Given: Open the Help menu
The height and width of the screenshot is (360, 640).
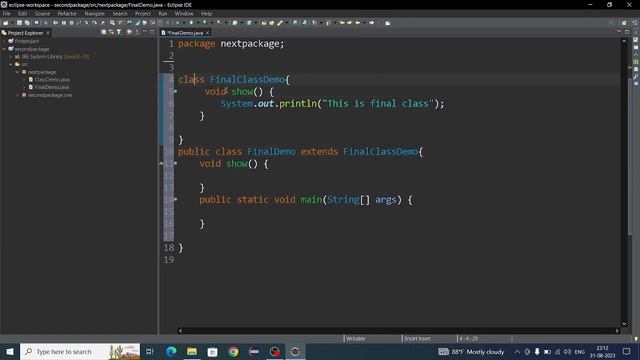Looking at the screenshot, I should click(207, 13).
